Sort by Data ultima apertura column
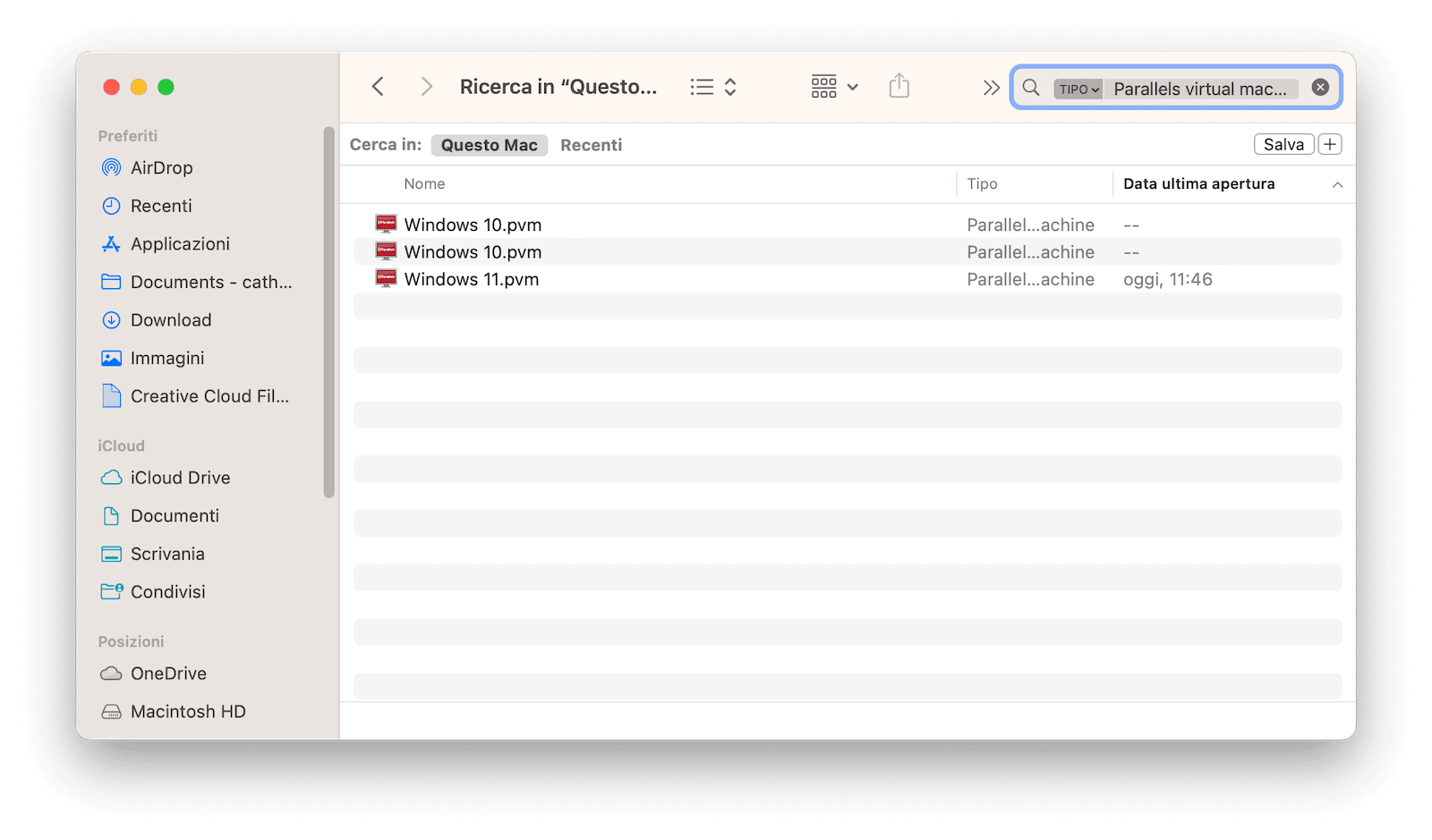 pyautogui.click(x=1198, y=183)
